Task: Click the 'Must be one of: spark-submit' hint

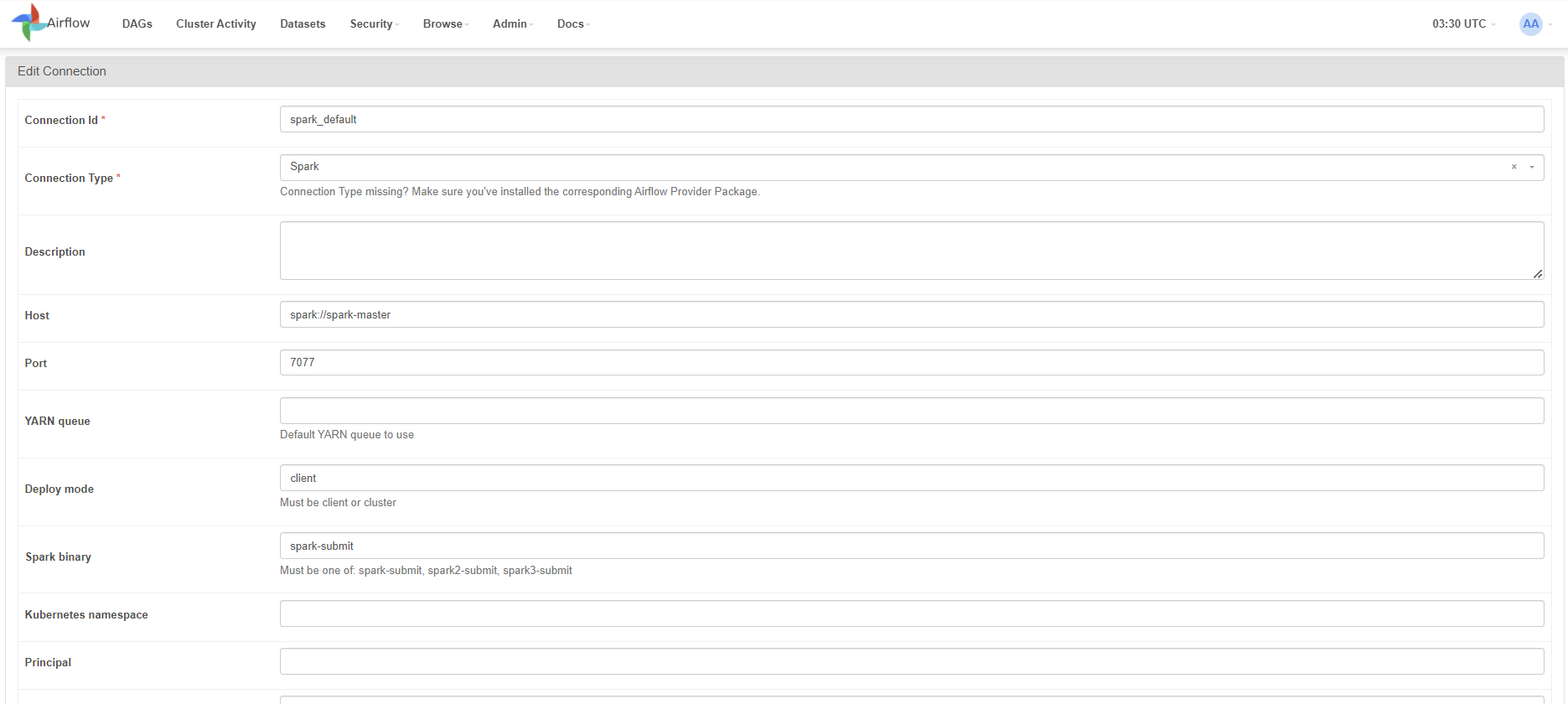Action: [x=426, y=570]
